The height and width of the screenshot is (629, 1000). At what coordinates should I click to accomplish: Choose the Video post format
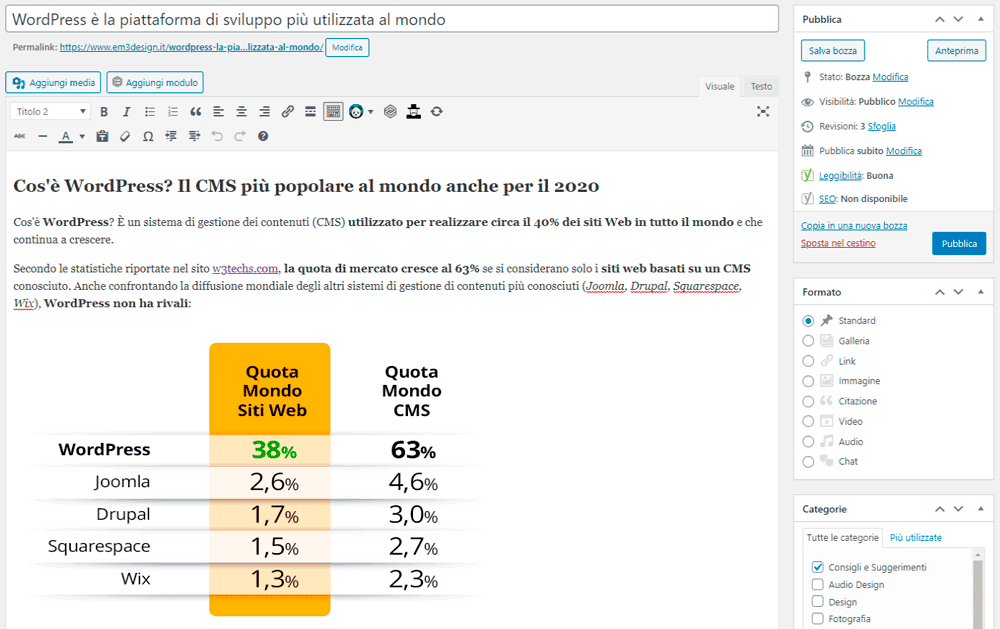pos(808,421)
